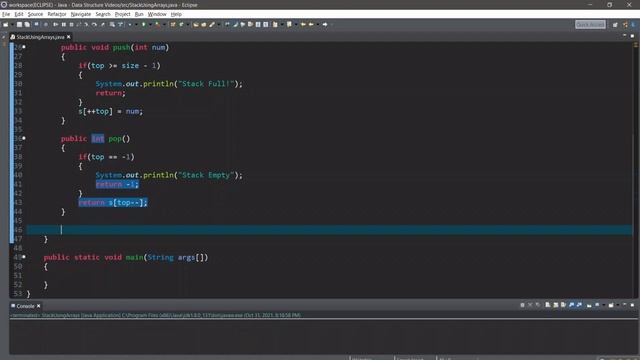This screenshot has height=360, width=640.
Task: Click the Back navigation arrow
Action: (x=311, y=24)
